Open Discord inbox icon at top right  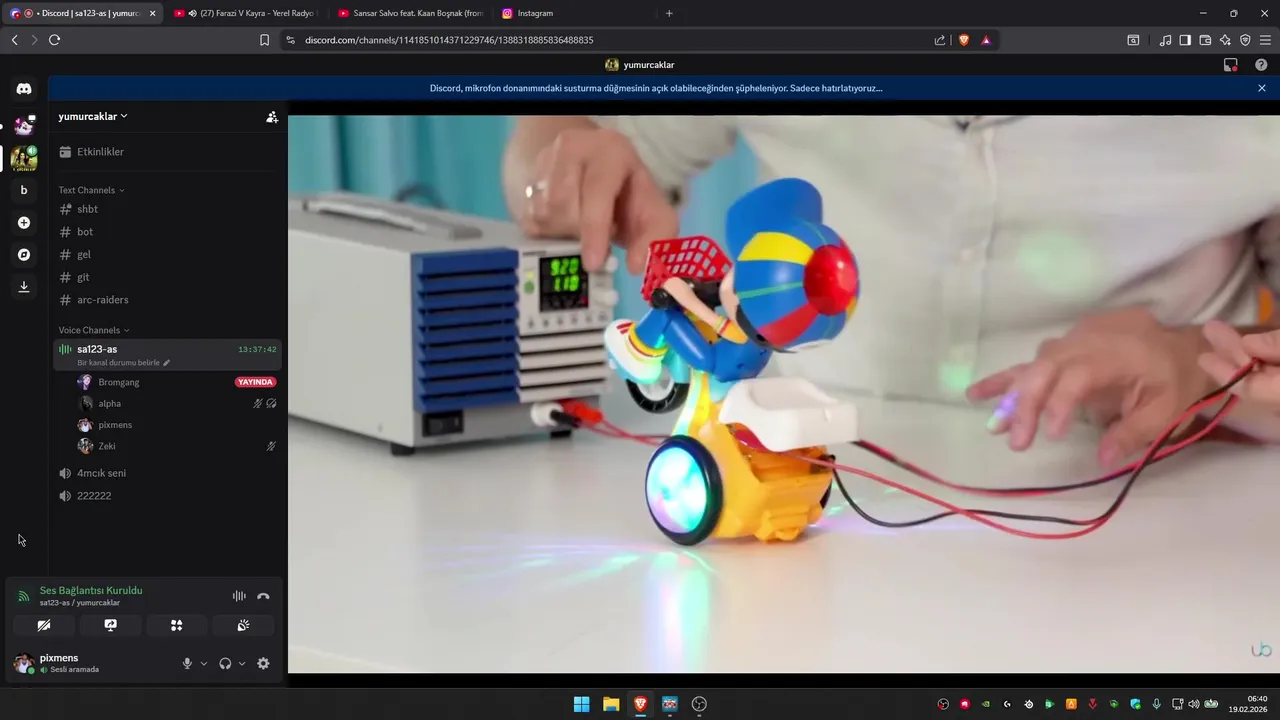(x=1231, y=65)
